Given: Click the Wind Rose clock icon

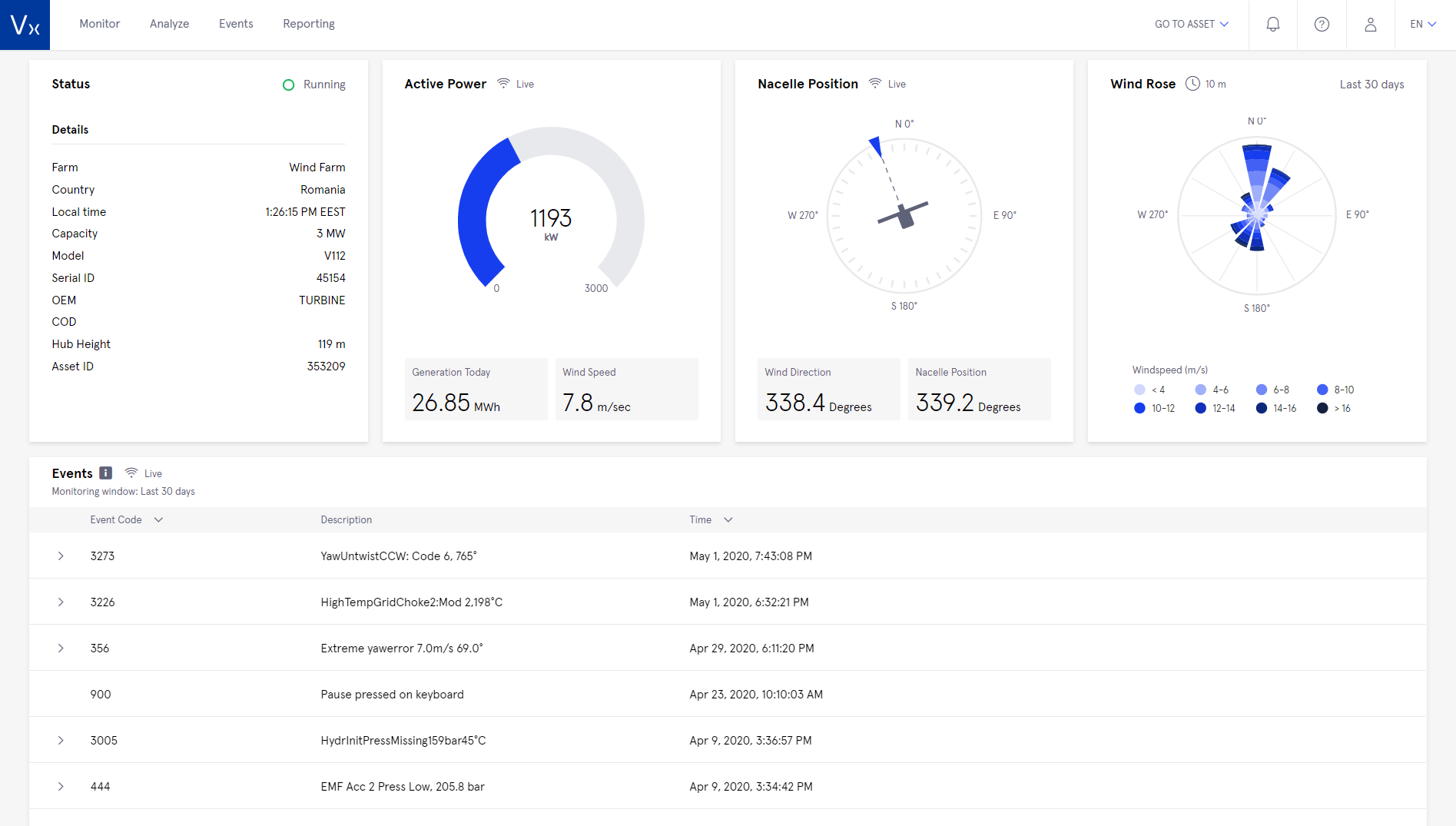Looking at the screenshot, I should (1192, 84).
